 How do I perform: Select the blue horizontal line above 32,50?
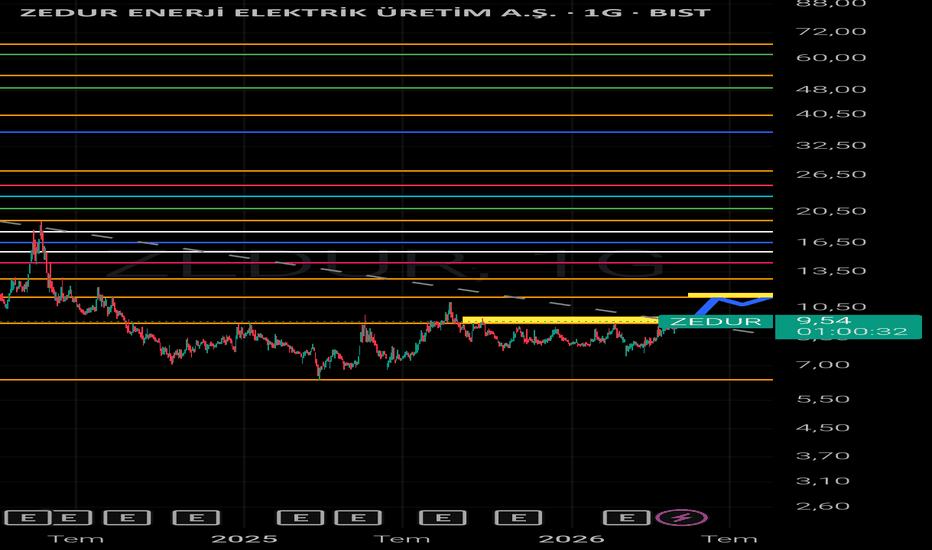tap(386, 132)
